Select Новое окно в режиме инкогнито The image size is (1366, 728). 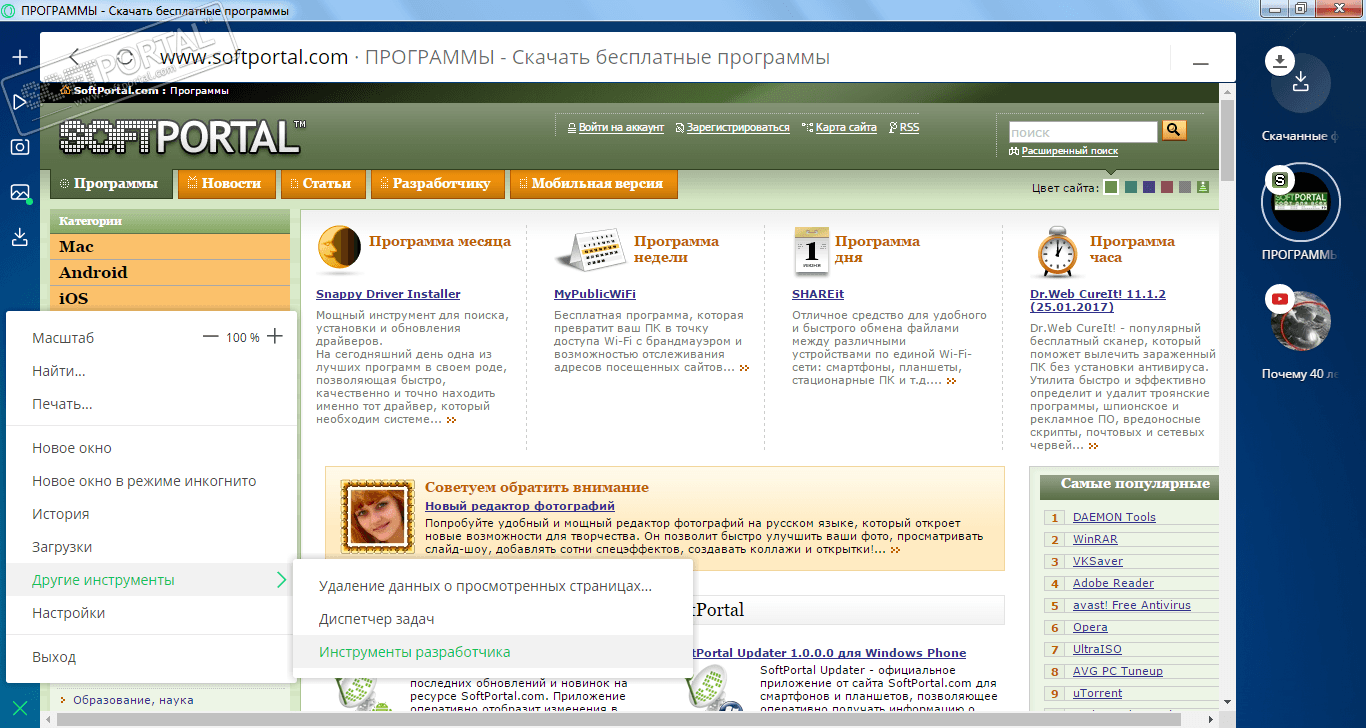point(152,481)
